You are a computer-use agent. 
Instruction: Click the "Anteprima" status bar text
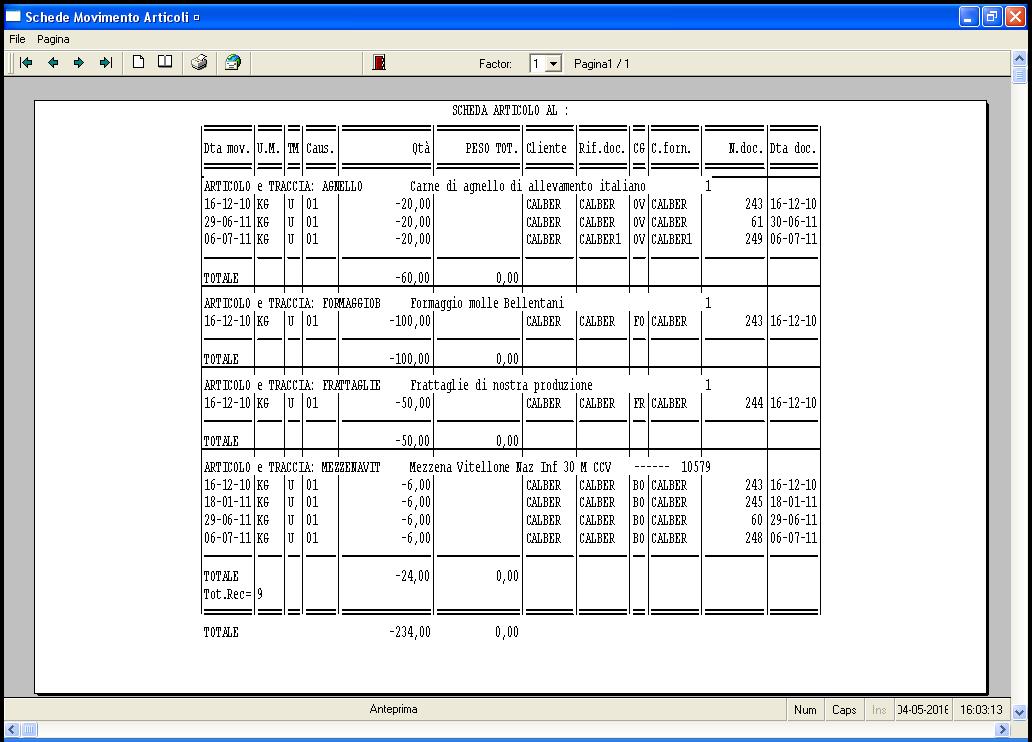pyautogui.click(x=394, y=709)
